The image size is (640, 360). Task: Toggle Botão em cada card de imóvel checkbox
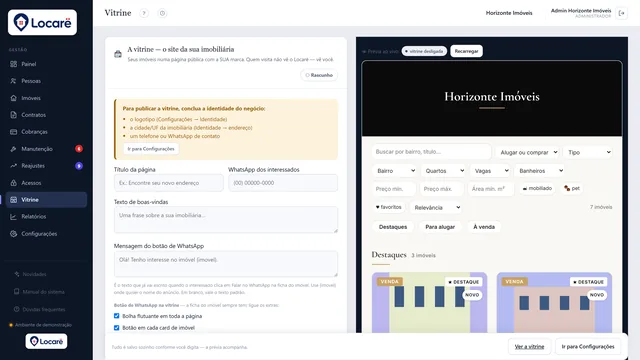(117, 328)
